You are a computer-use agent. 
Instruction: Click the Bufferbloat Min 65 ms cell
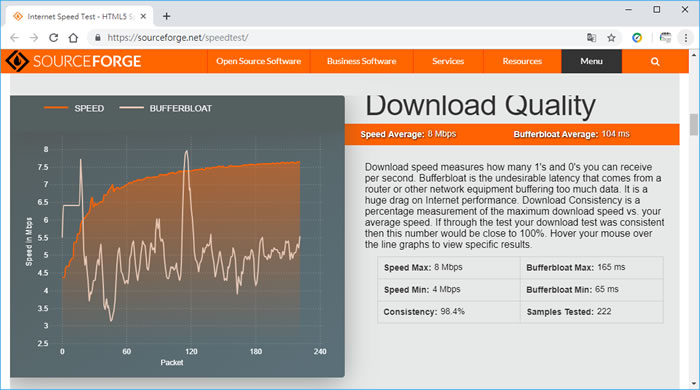pos(592,290)
